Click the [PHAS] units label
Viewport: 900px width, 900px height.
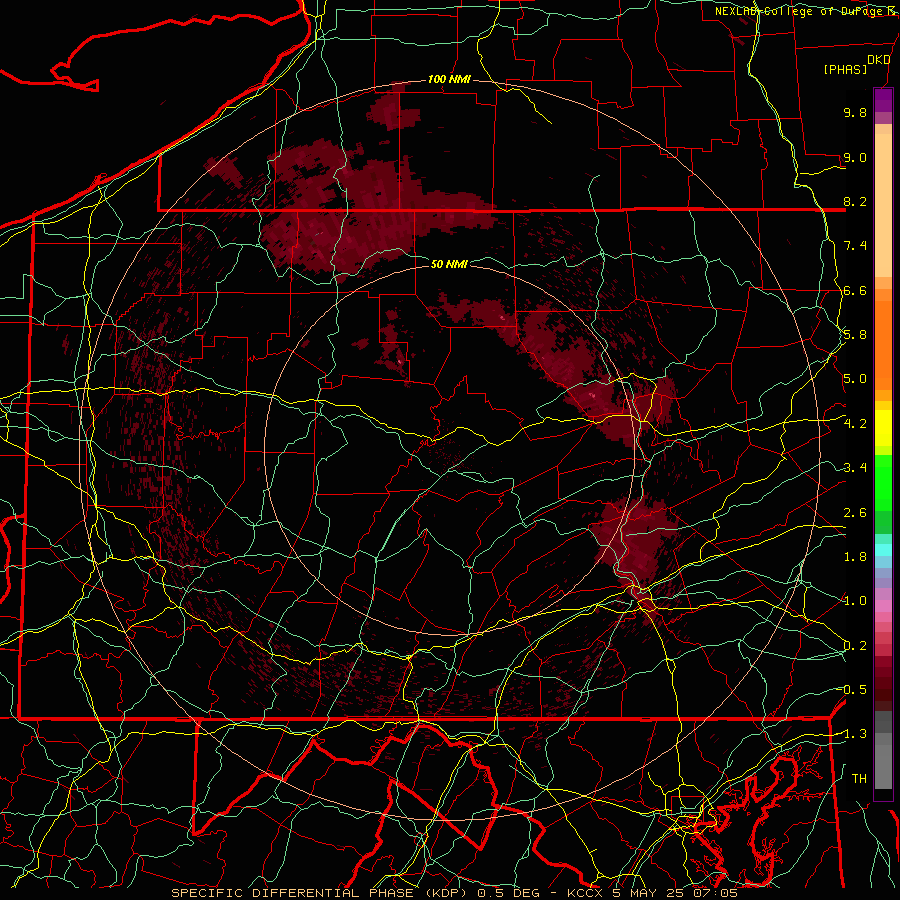[845, 69]
